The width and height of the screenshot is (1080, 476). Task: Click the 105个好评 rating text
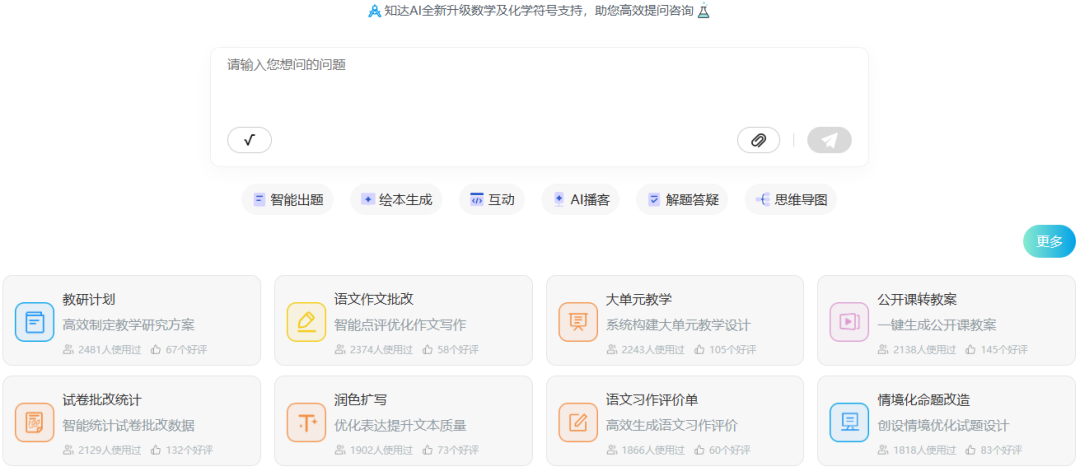click(732, 349)
